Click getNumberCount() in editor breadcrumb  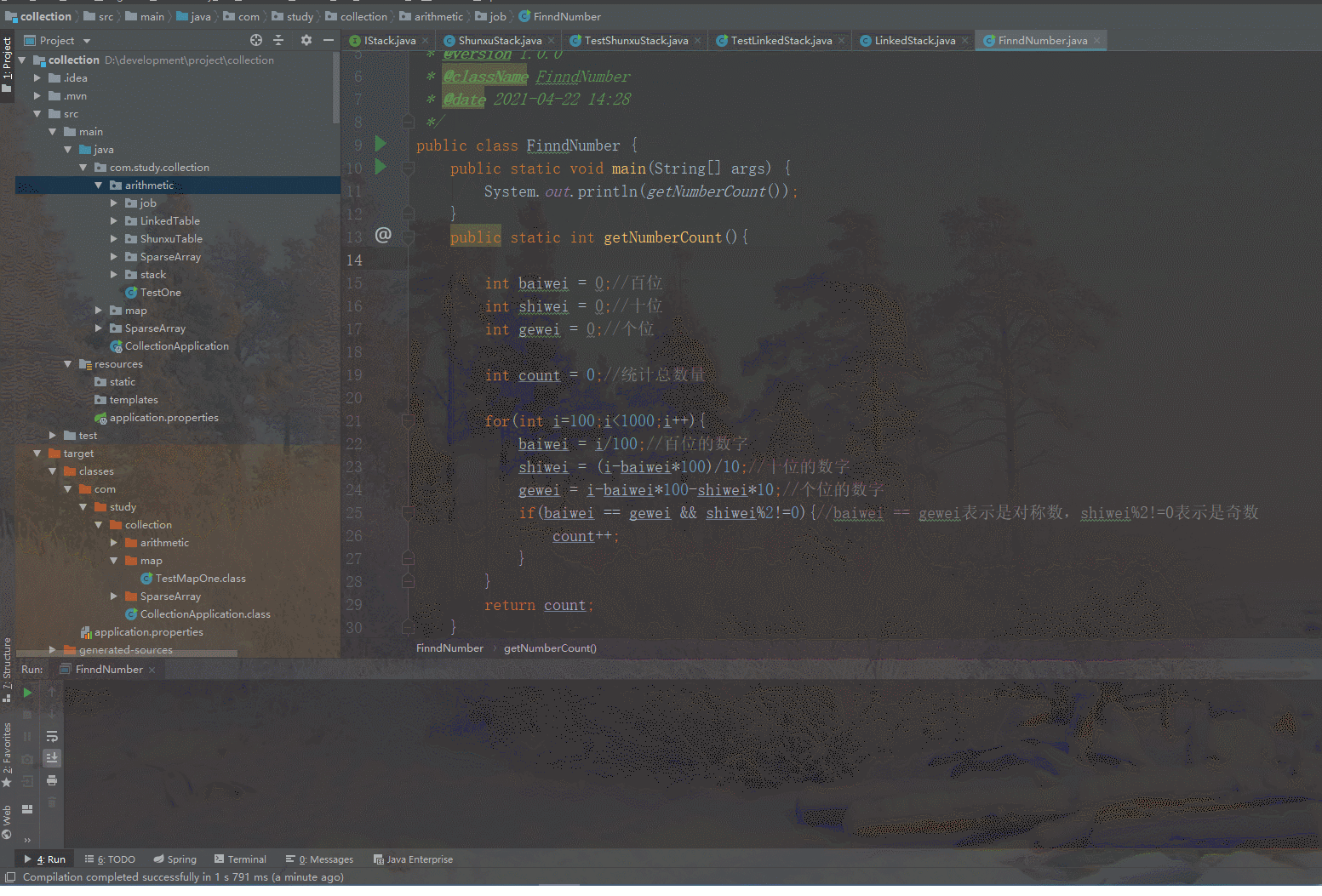tap(550, 648)
